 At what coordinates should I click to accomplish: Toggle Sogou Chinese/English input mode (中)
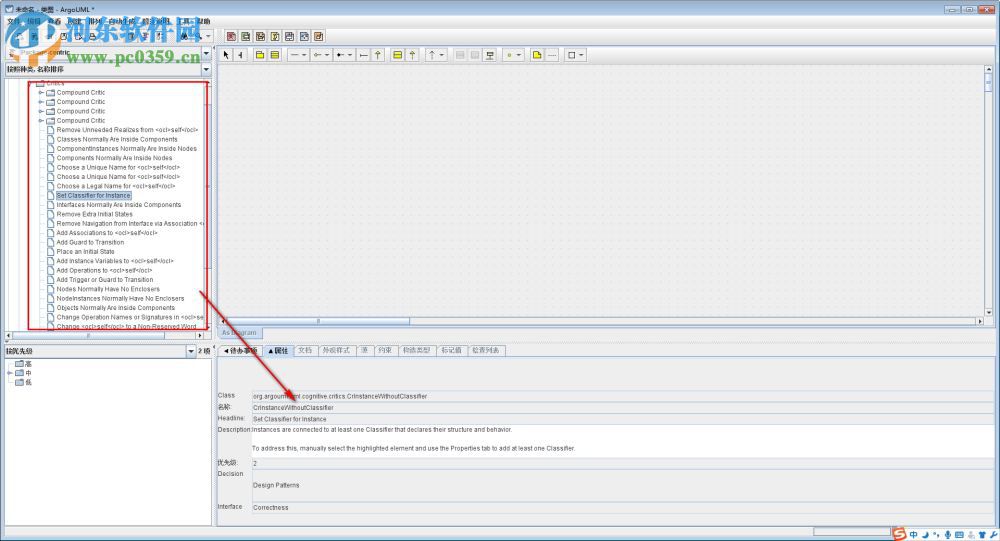(x=913, y=534)
